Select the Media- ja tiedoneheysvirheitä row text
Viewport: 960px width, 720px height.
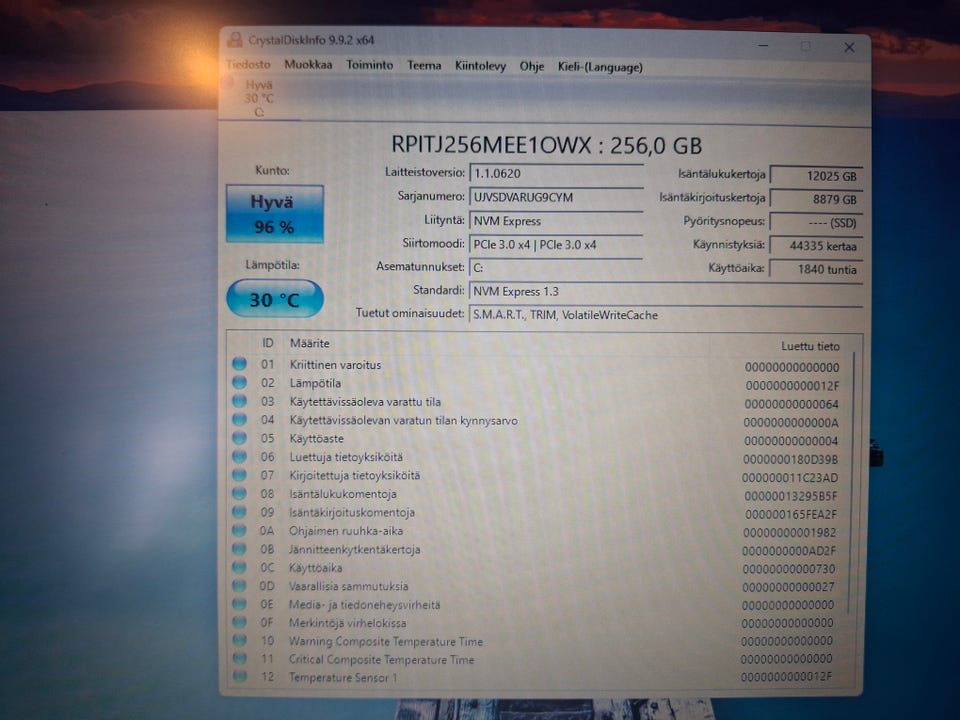click(364, 604)
